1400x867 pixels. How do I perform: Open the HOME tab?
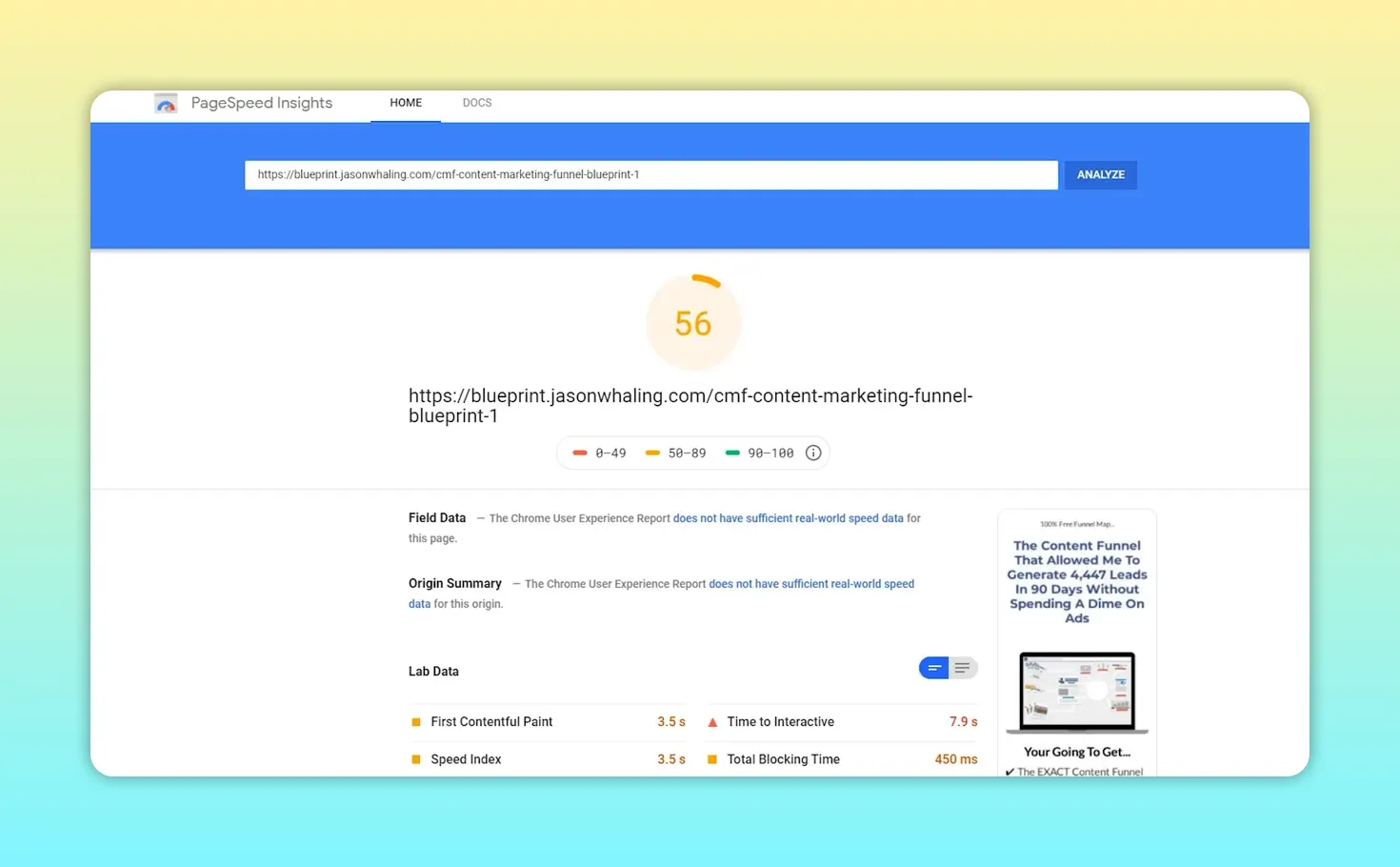coord(406,103)
